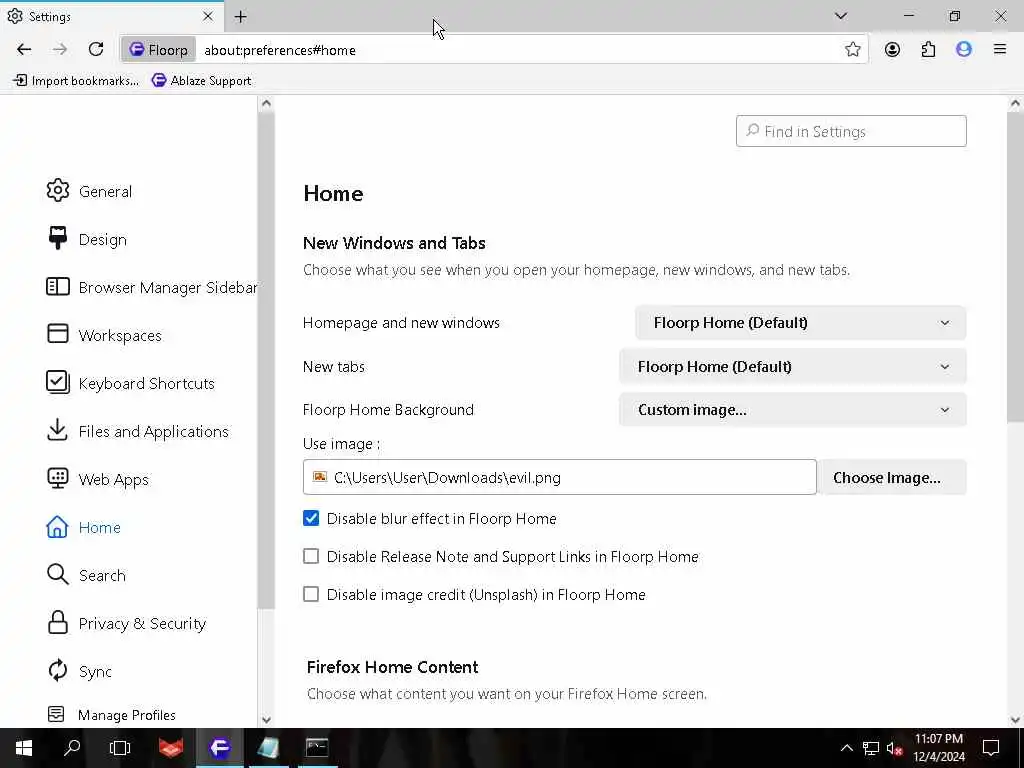Viewport: 1024px width, 768px height.
Task: Expand Floorp Home Background dropdown
Action: click(792, 409)
